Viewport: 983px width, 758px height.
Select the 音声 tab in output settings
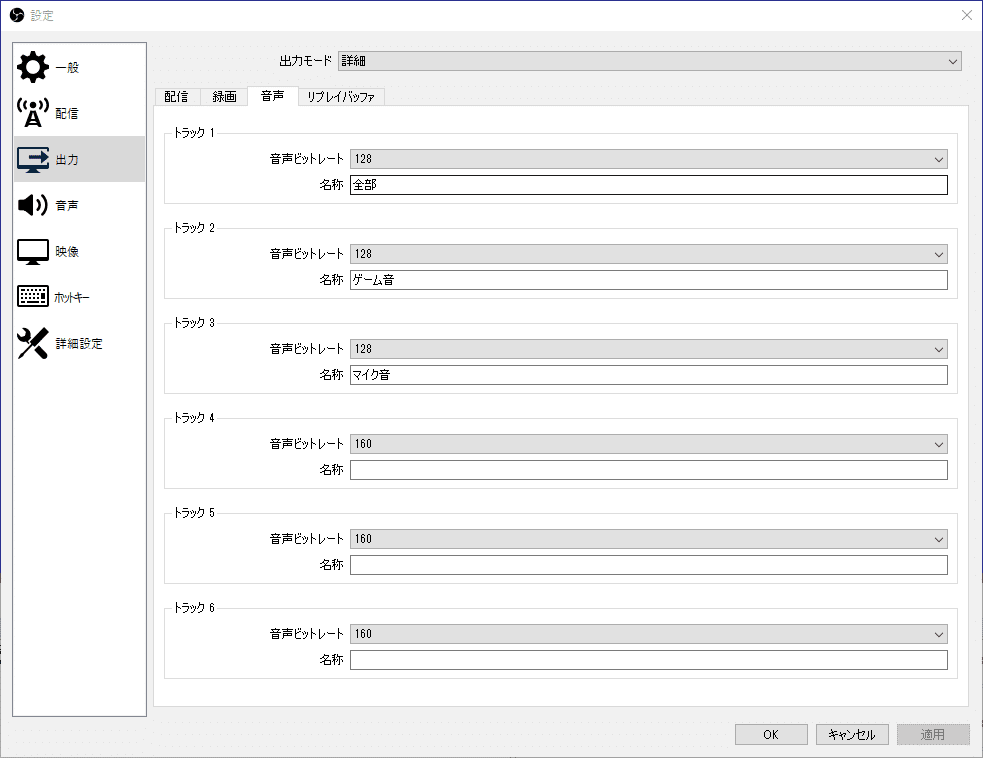click(x=273, y=96)
